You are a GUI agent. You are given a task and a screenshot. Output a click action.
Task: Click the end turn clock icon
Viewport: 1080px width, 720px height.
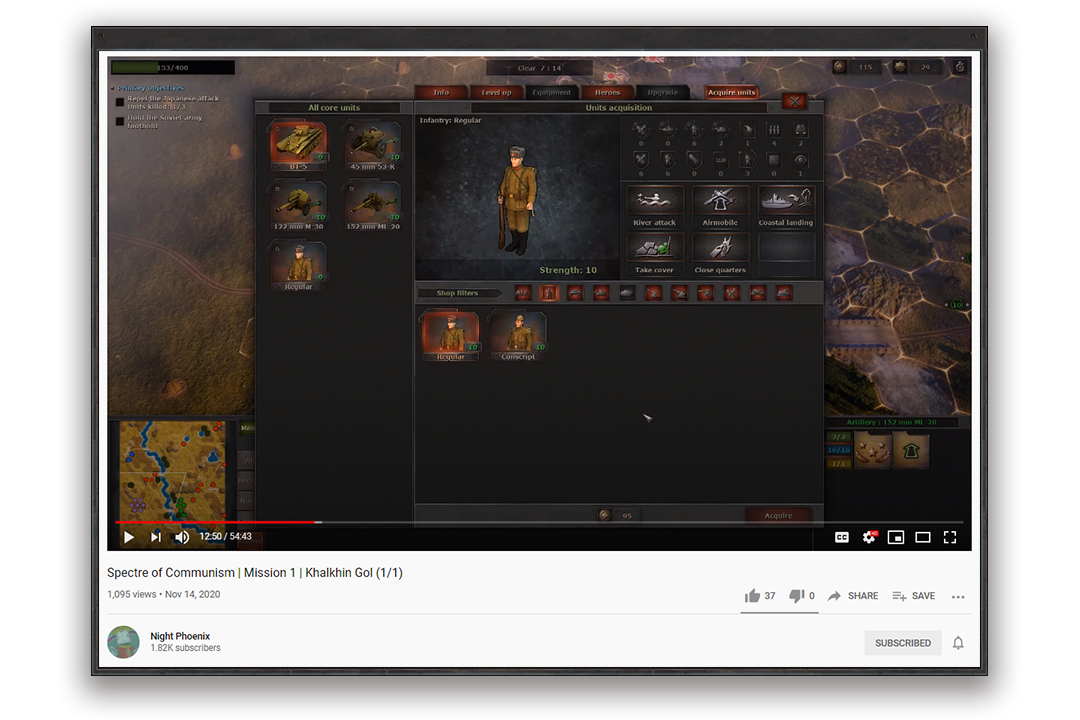(959, 67)
